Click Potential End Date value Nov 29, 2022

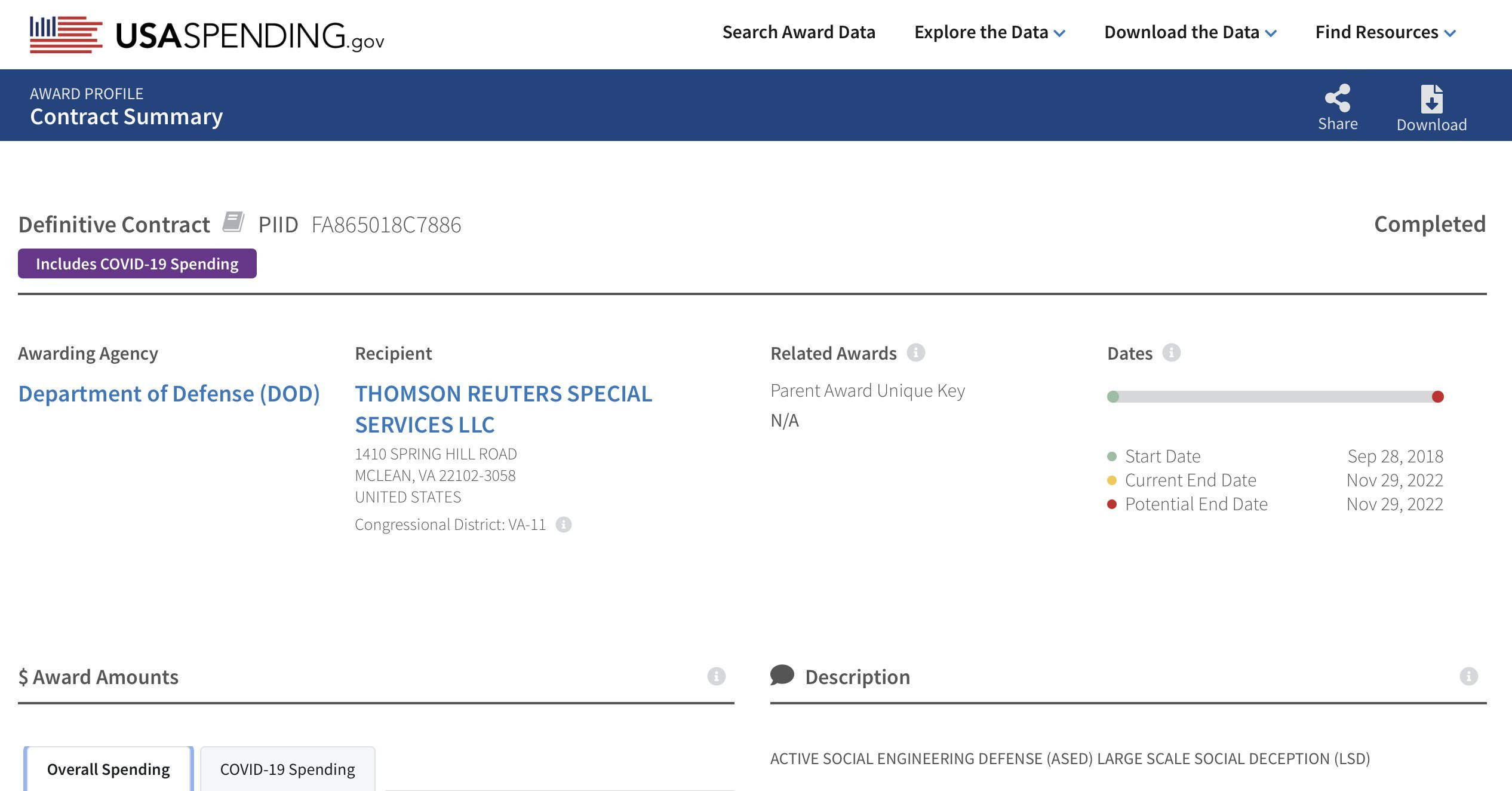click(x=1394, y=504)
